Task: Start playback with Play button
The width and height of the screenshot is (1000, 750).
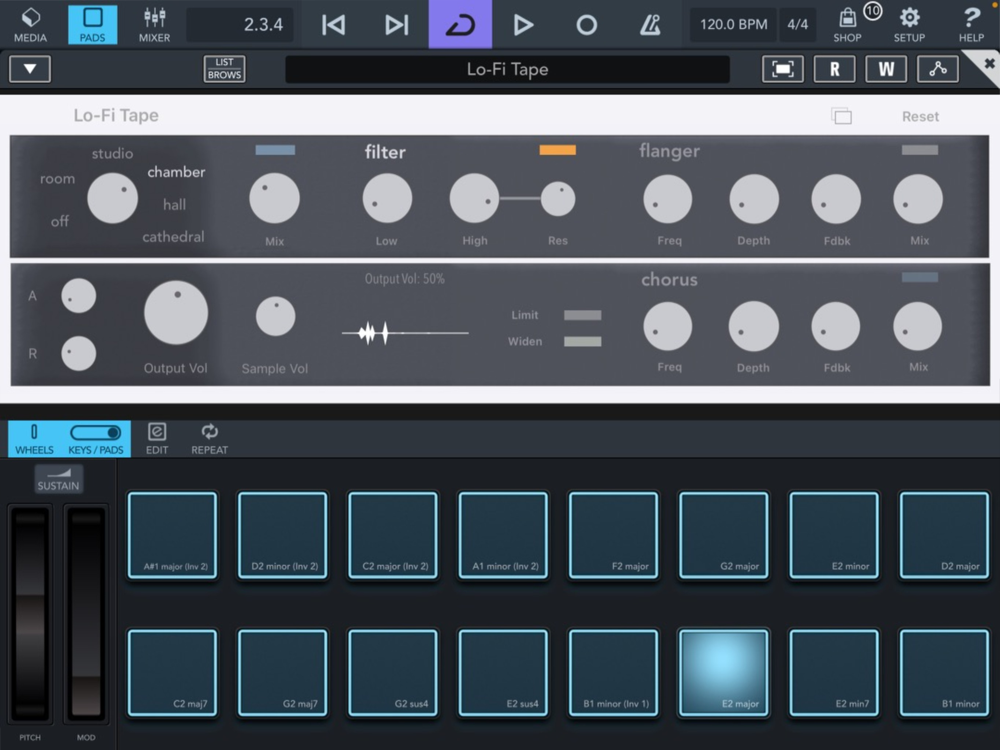Action: pos(523,25)
